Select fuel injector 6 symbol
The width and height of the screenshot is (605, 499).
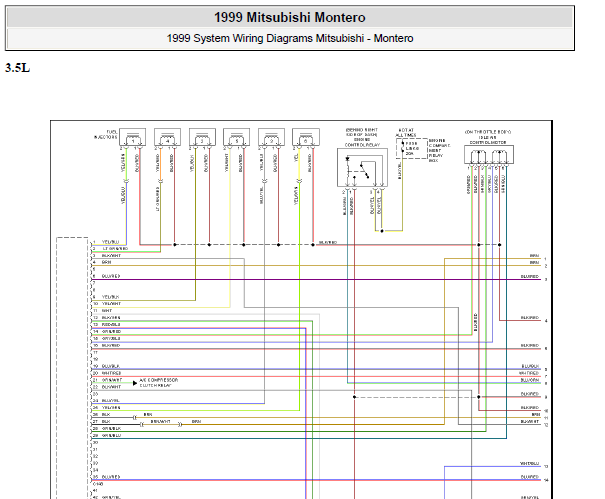point(306,137)
